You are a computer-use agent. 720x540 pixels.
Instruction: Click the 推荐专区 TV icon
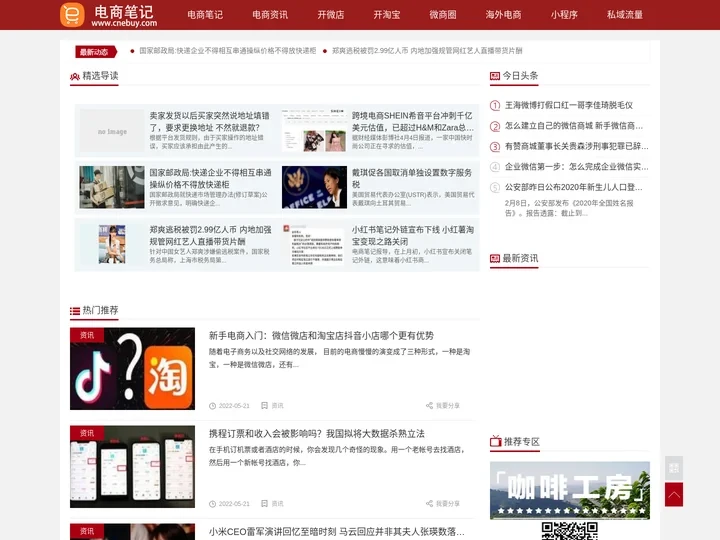pyautogui.click(x=495, y=441)
